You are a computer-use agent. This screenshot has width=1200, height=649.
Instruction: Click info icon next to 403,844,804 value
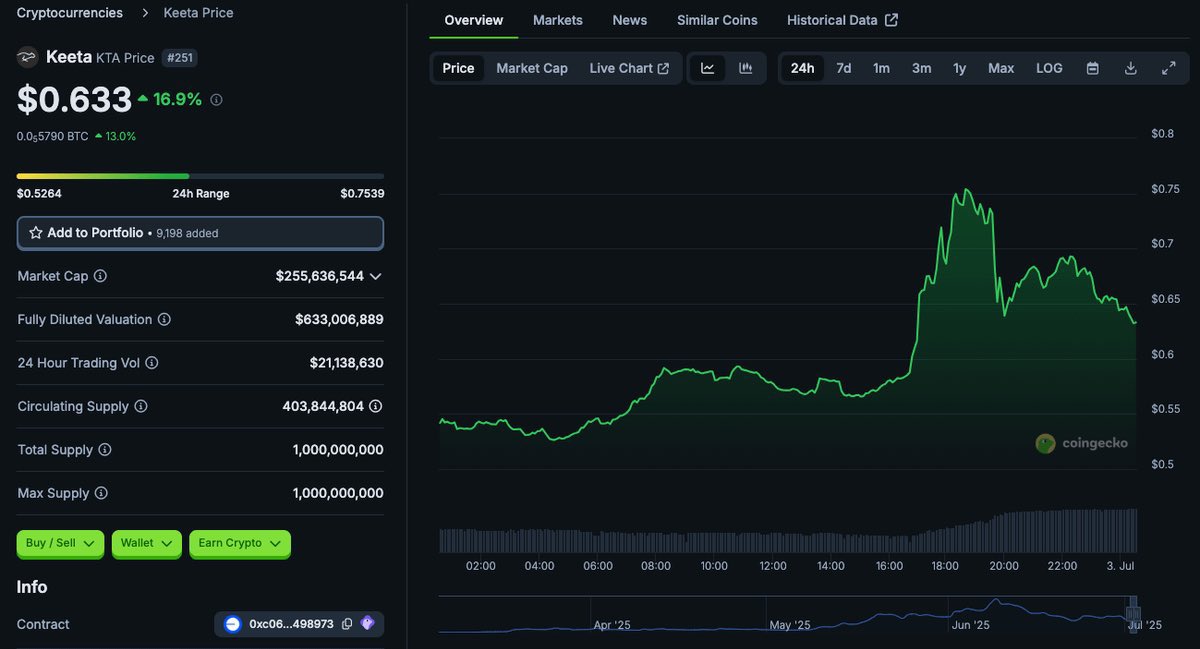(376, 407)
